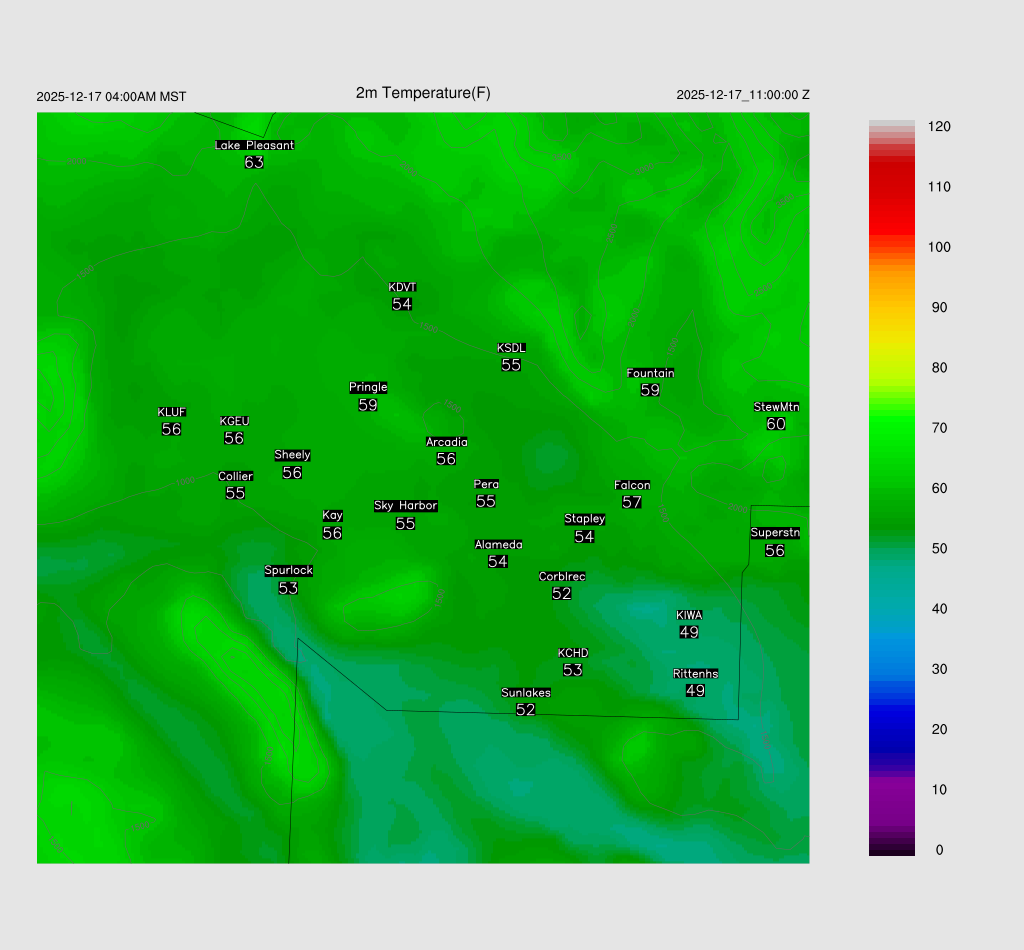Click the purple 10 region of colorbar
This screenshot has height=950, width=1024.
tap(891, 790)
